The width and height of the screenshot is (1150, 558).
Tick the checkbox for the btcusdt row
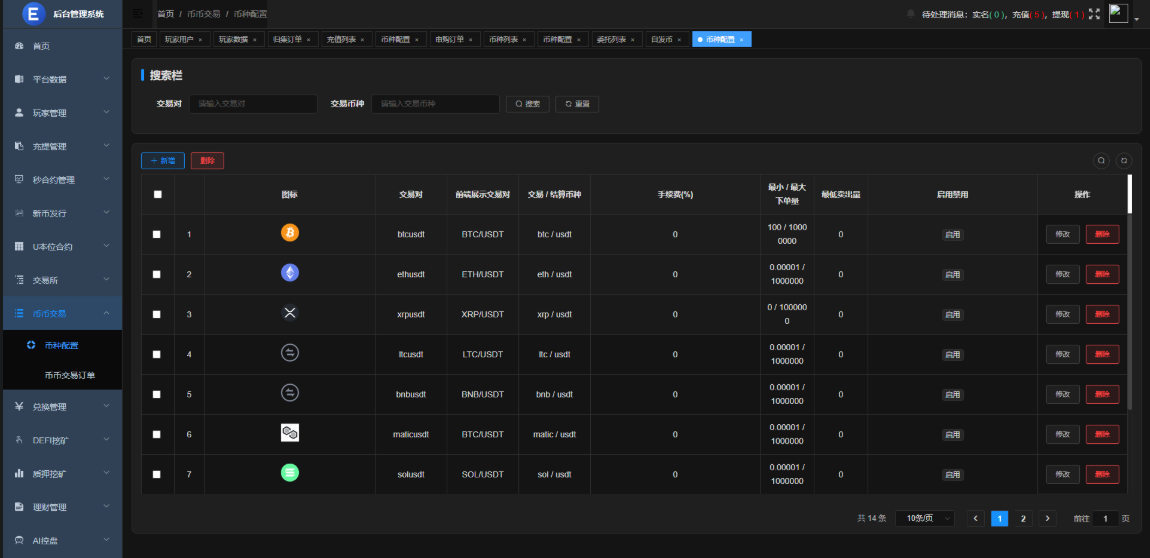(157, 234)
